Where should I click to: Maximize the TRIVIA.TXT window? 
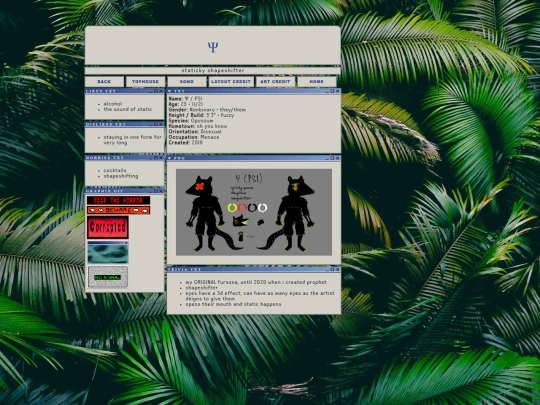[332, 269]
